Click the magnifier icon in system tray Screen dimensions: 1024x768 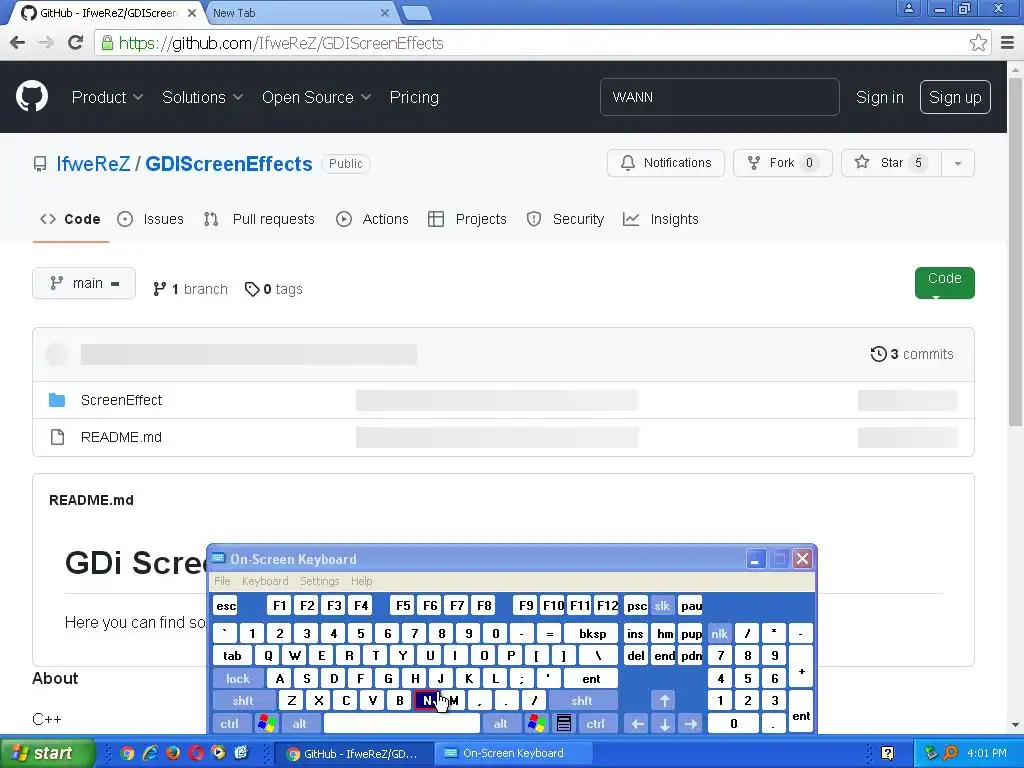tap(950, 753)
